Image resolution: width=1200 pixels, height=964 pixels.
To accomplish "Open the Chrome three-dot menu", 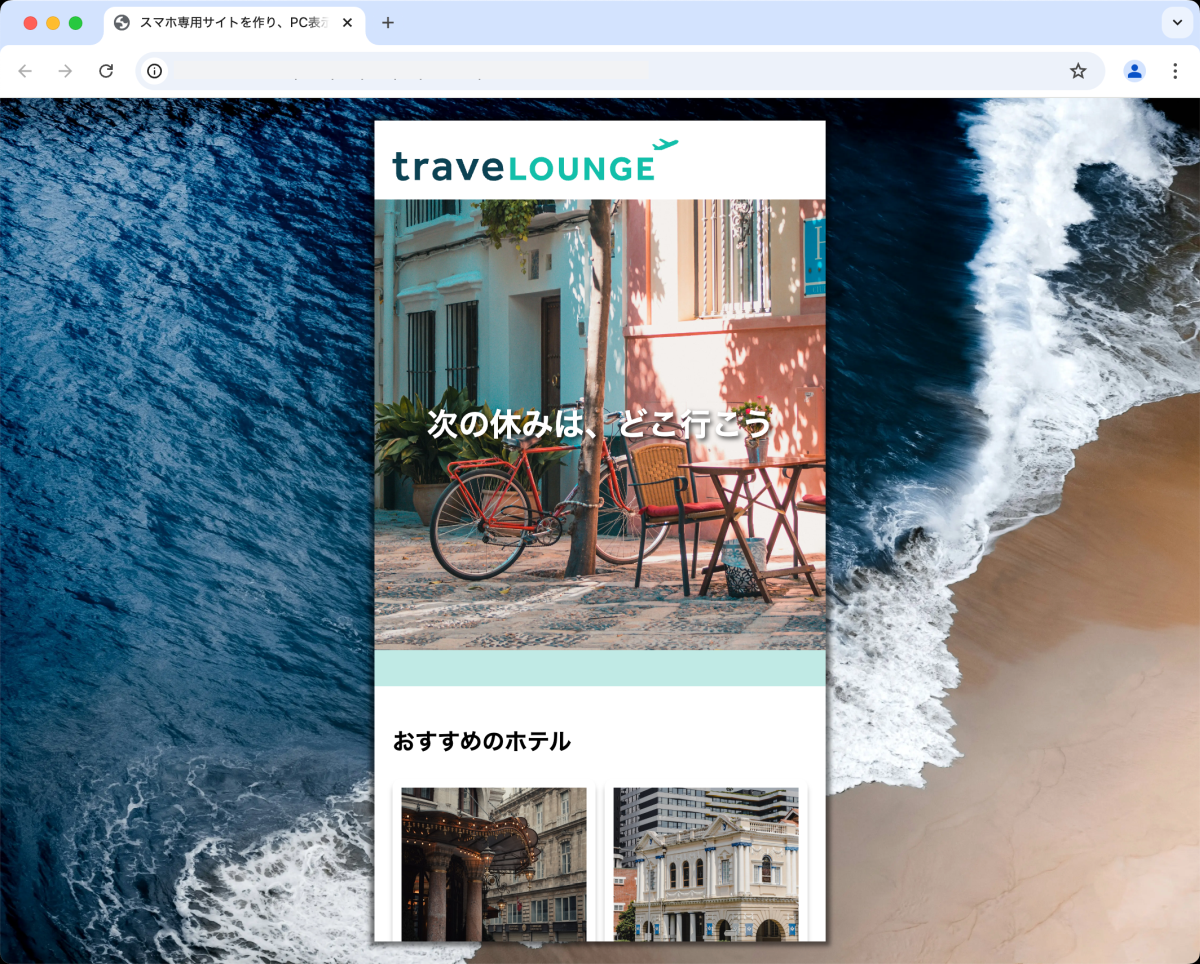I will click(x=1175, y=71).
